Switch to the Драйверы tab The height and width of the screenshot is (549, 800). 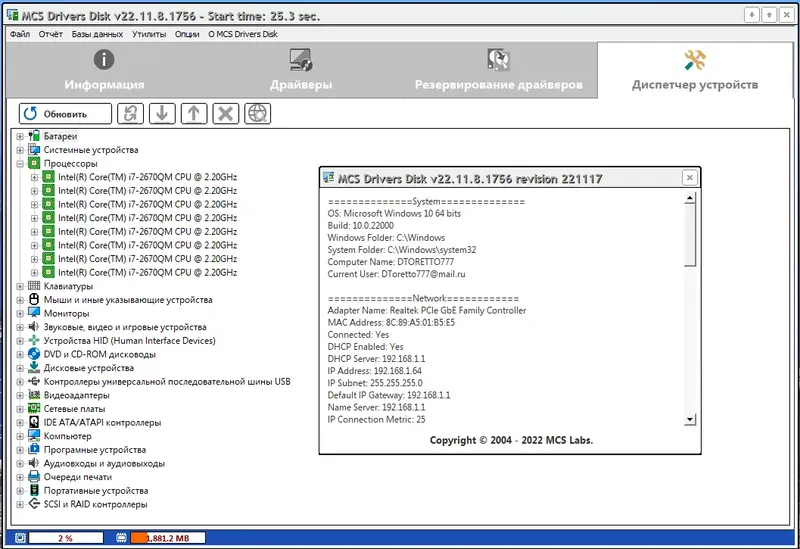point(301,70)
